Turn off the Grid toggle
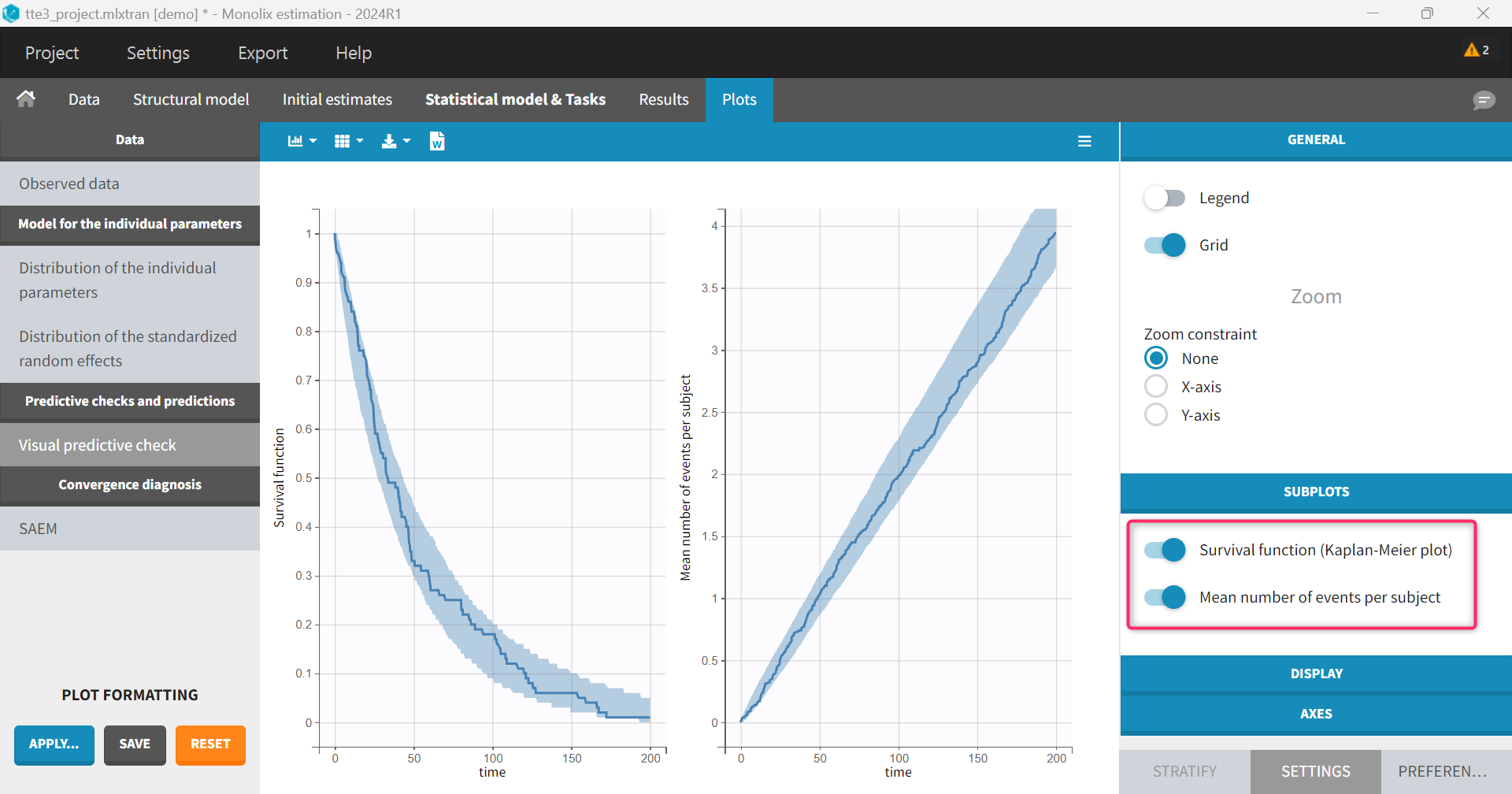1512x794 pixels. (x=1164, y=245)
